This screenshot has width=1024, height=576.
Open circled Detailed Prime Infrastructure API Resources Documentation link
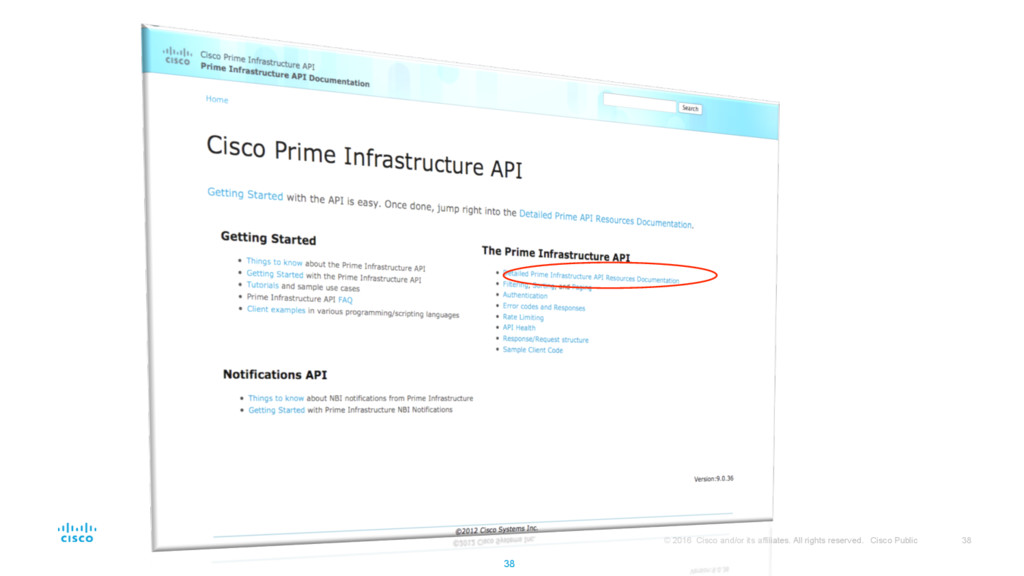tap(592, 277)
